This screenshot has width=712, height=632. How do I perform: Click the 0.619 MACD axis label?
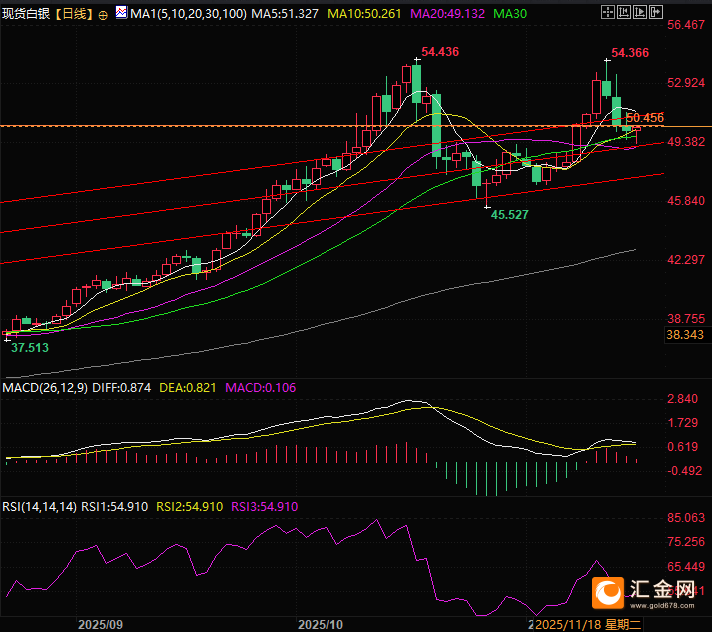tap(682, 447)
